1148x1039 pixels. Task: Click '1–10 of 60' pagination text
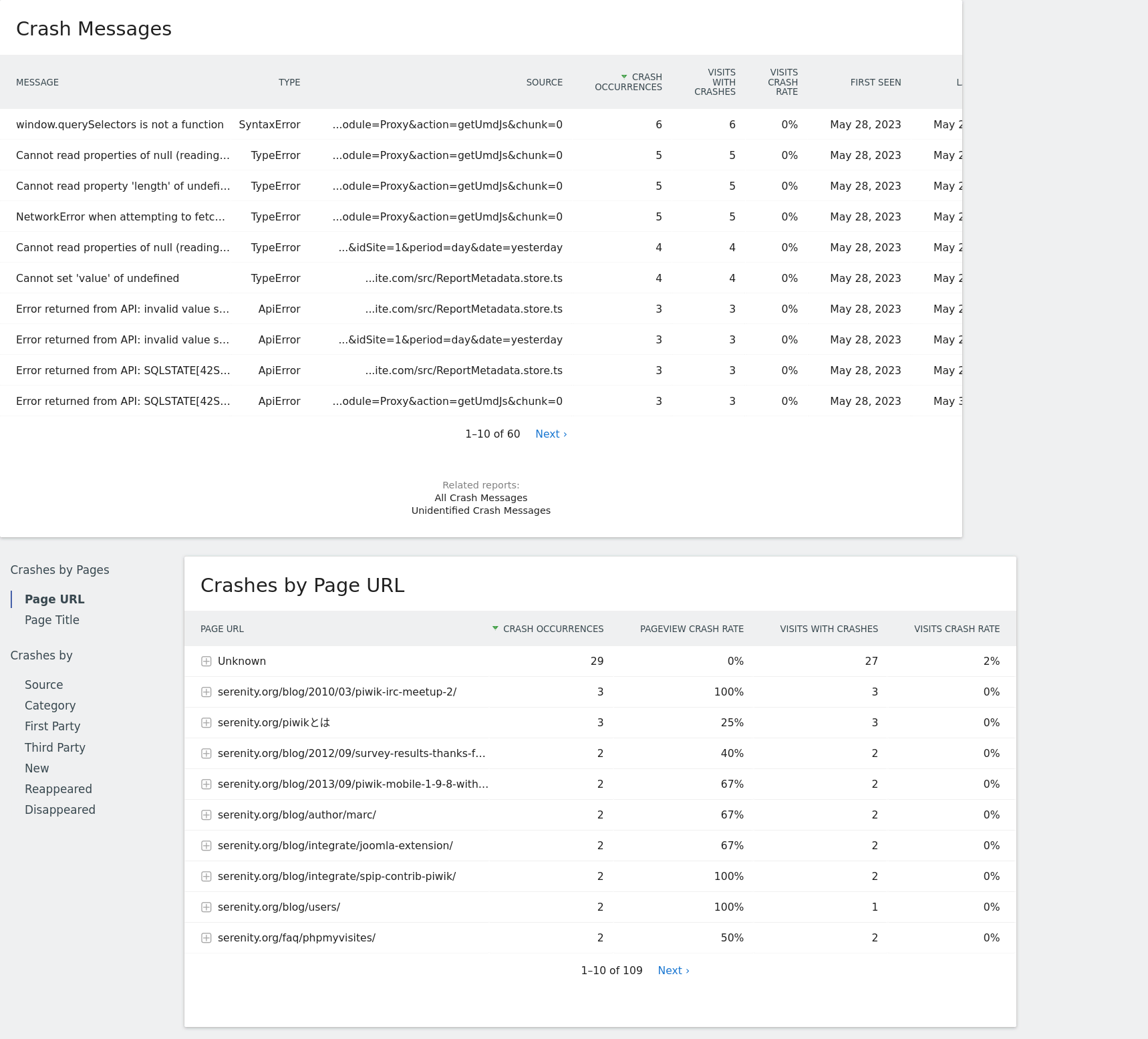click(x=492, y=434)
